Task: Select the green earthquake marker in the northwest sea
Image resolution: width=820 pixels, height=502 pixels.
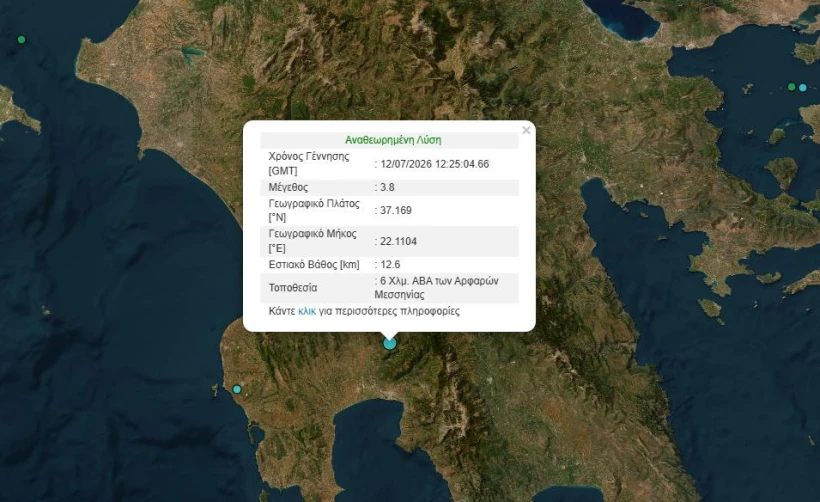Action: tap(21, 40)
